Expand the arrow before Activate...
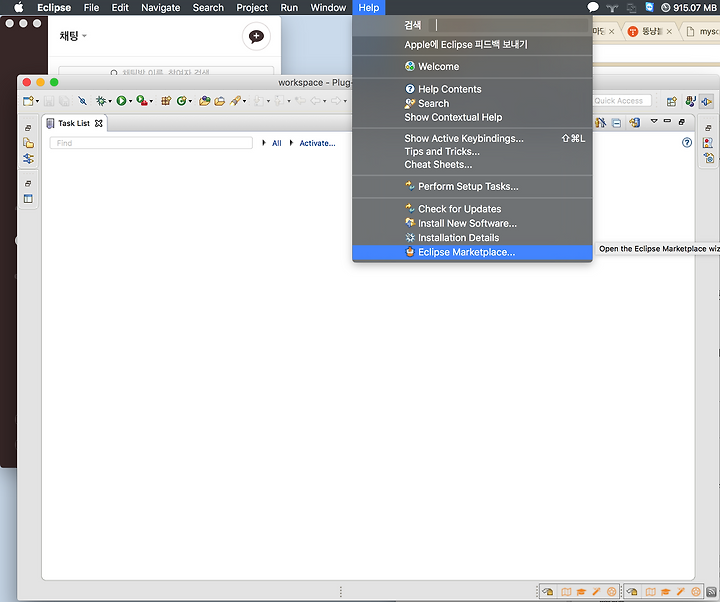720x602 pixels. (x=292, y=143)
